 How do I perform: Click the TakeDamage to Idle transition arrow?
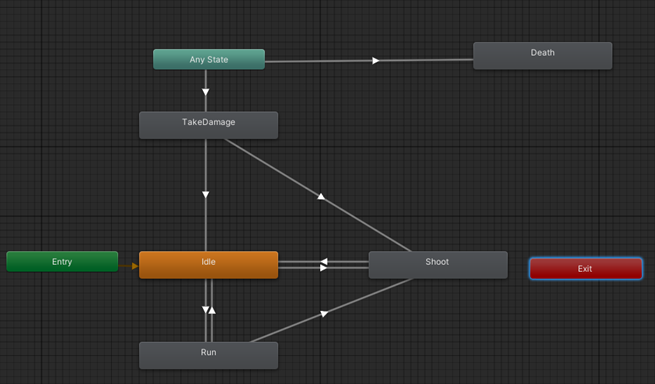(206, 195)
